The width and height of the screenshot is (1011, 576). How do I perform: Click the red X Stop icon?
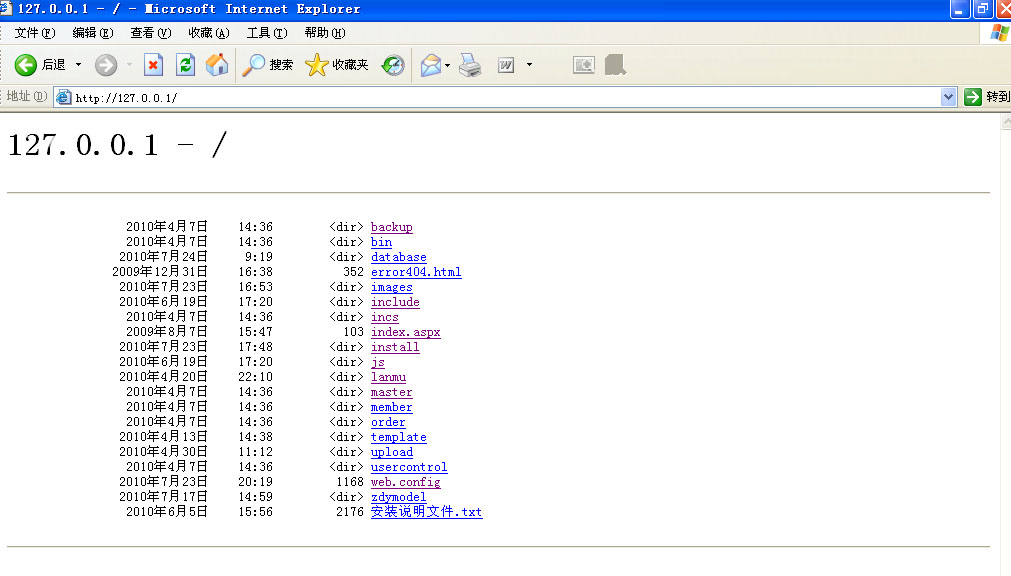click(x=153, y=65)
